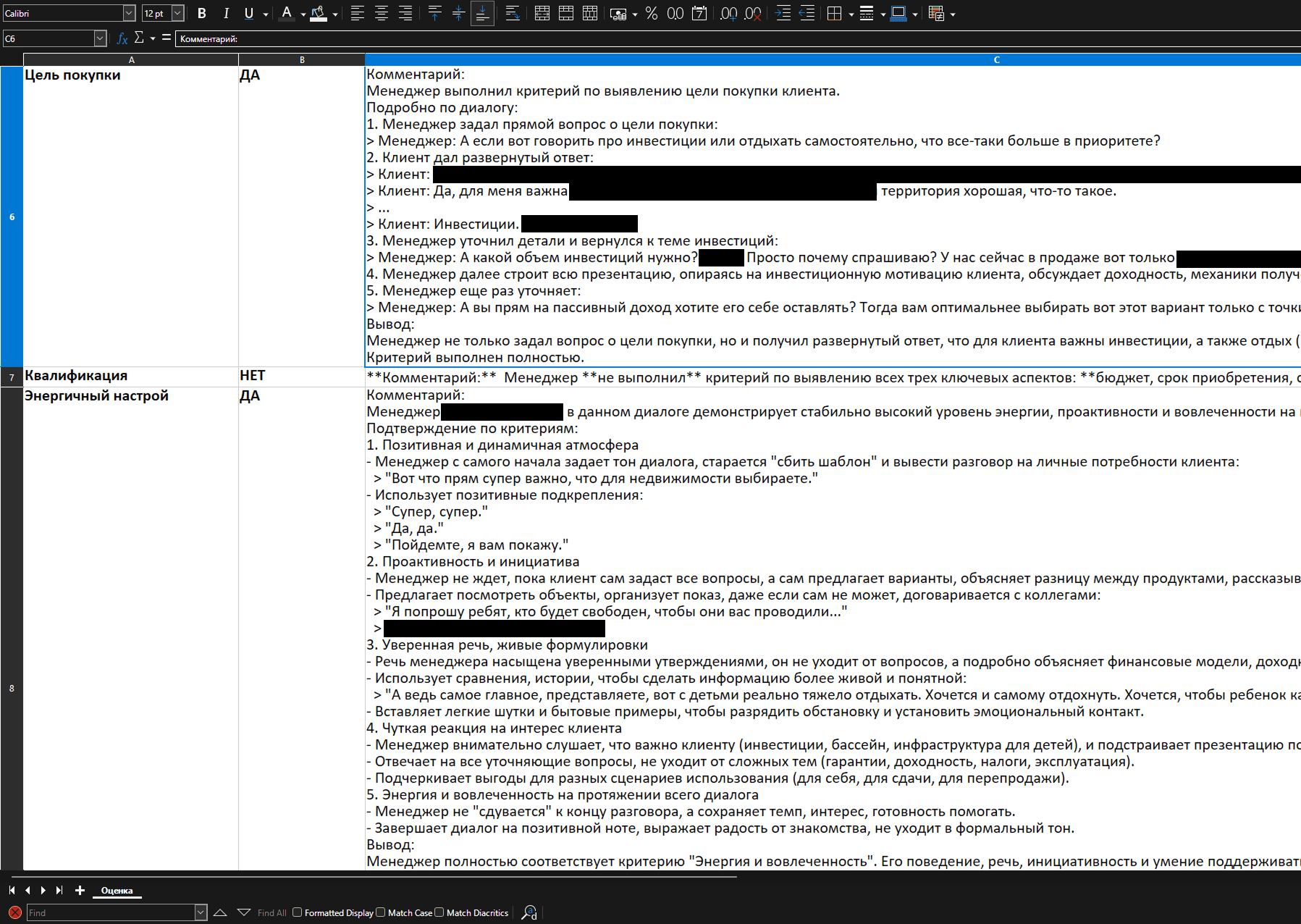Delete a decimal place

(753, 13)
